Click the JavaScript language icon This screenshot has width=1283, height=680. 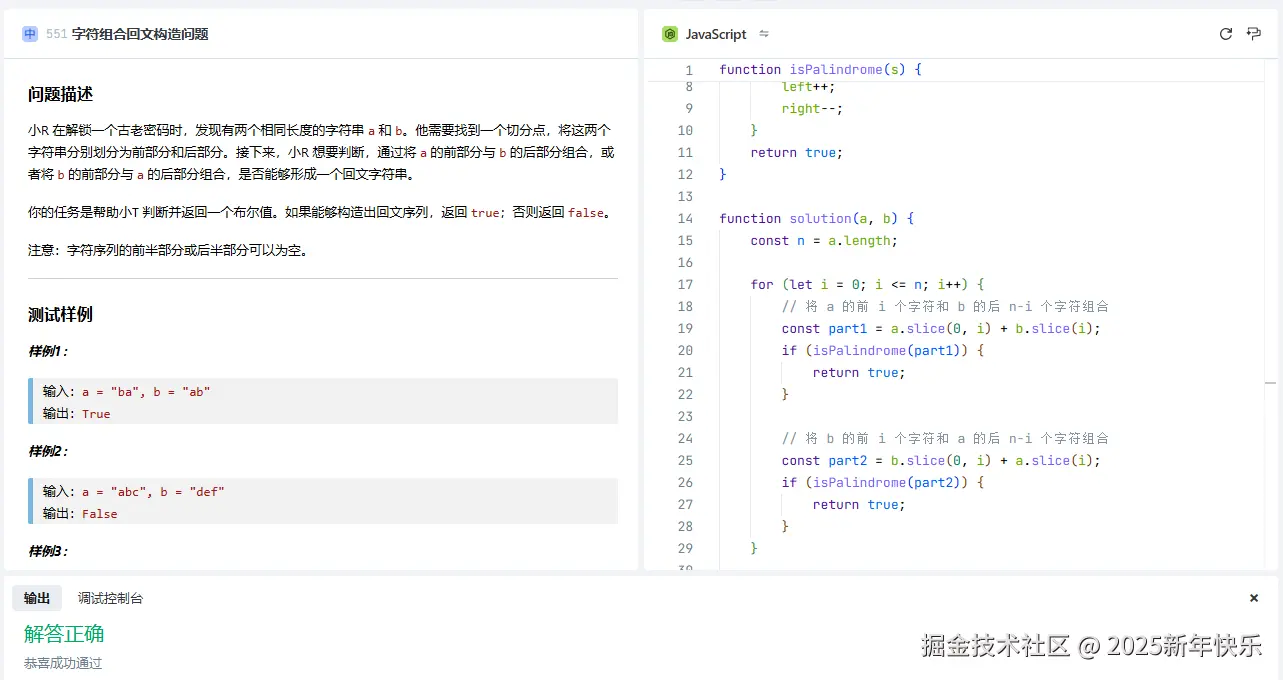[668, 33]
